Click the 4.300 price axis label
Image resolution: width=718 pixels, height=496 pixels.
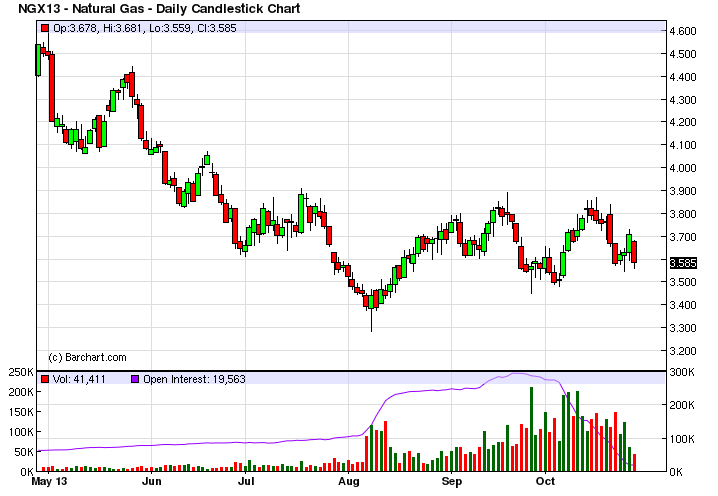click(683, 100)
